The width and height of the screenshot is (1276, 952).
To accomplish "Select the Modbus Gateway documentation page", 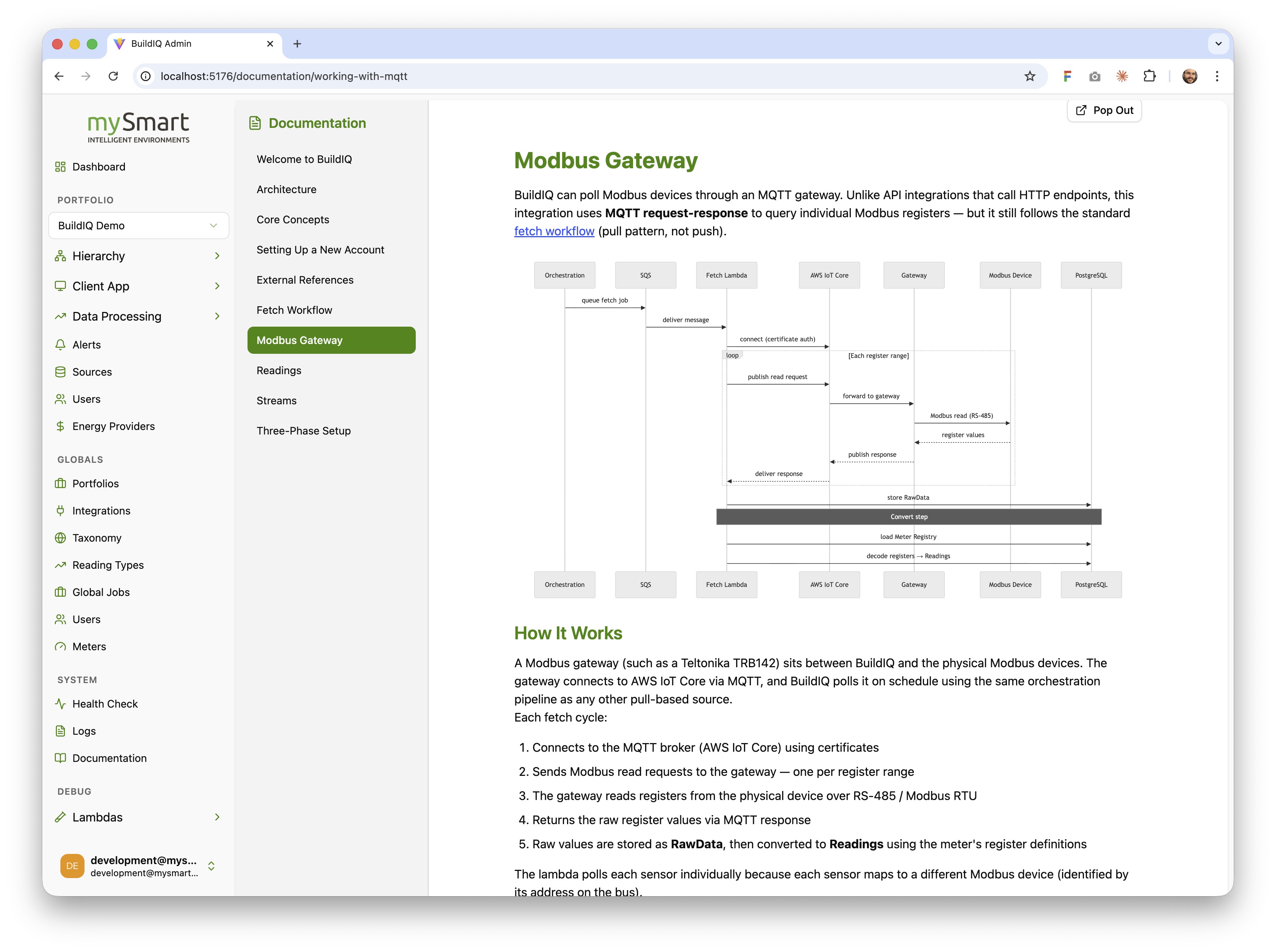I will 331,340.
